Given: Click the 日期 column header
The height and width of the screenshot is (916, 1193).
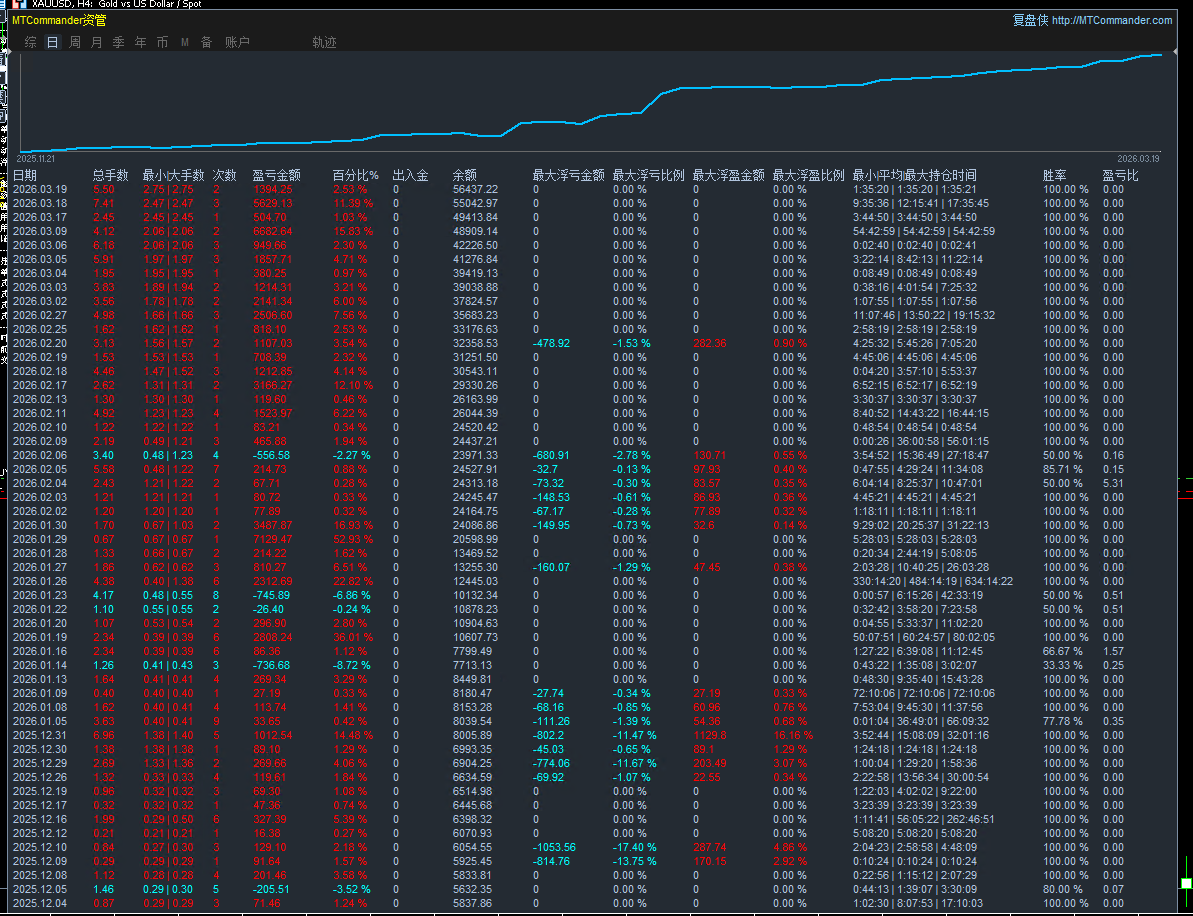Looking at the screenshot, I should (25, 175).
